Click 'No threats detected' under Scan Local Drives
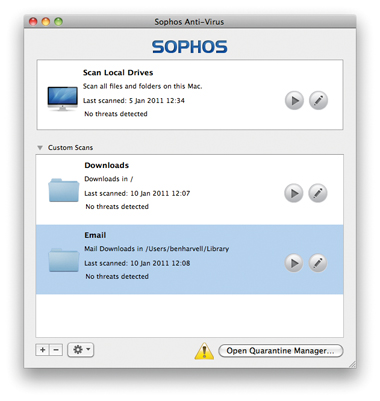Screen dimensions: 380x401 pos(116,114)
